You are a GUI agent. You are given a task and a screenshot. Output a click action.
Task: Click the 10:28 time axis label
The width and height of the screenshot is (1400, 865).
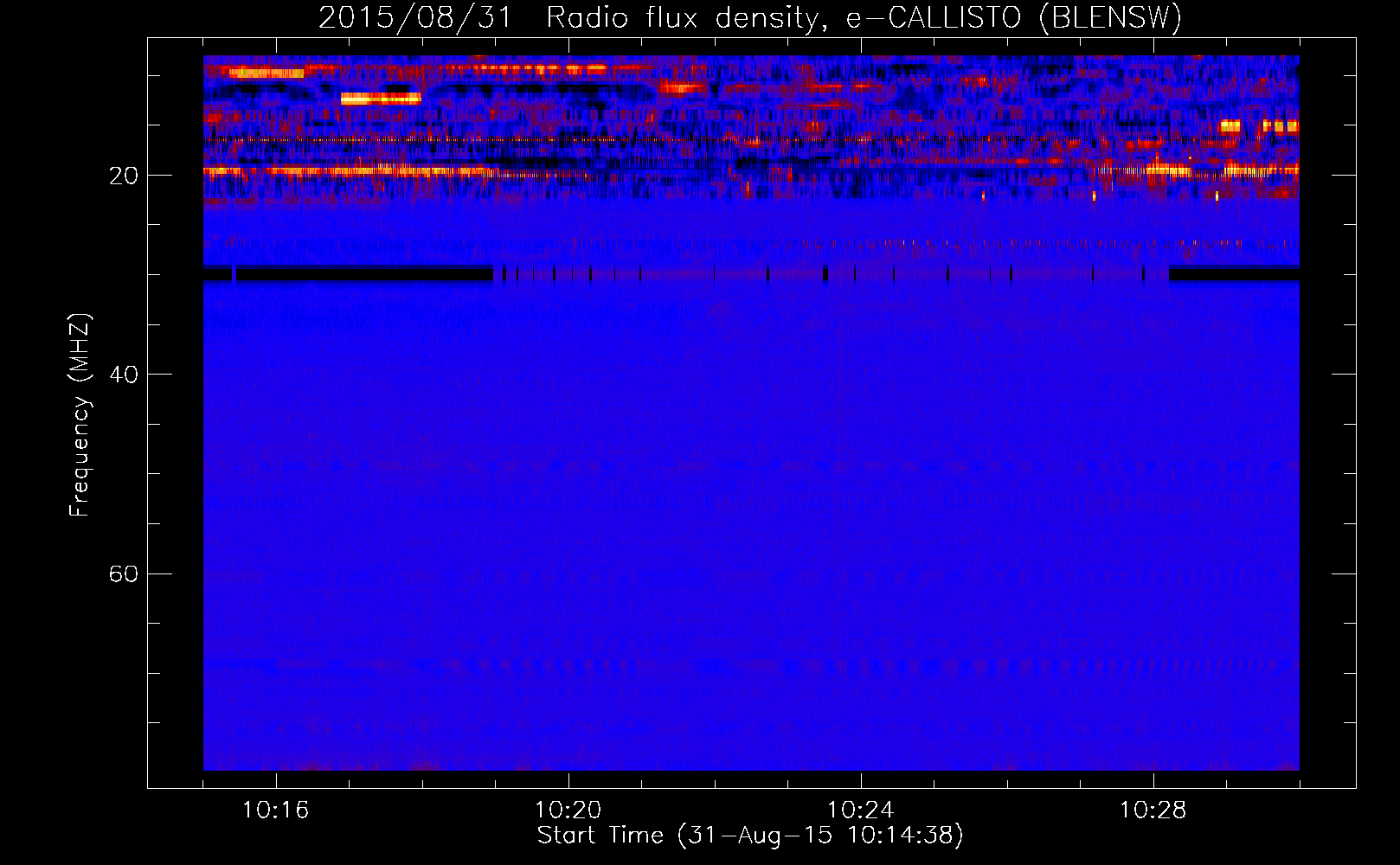[1153, 811]
